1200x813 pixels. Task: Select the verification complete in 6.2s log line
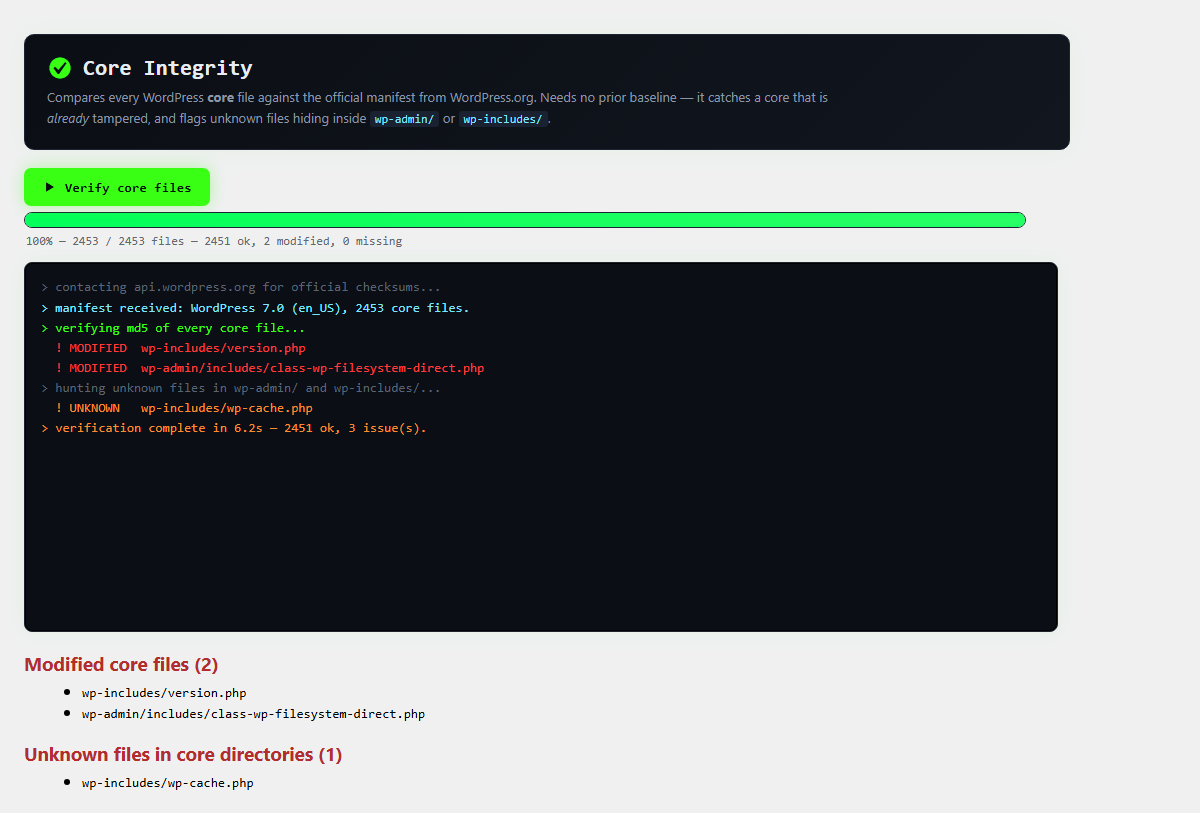[x=234, y=428]
